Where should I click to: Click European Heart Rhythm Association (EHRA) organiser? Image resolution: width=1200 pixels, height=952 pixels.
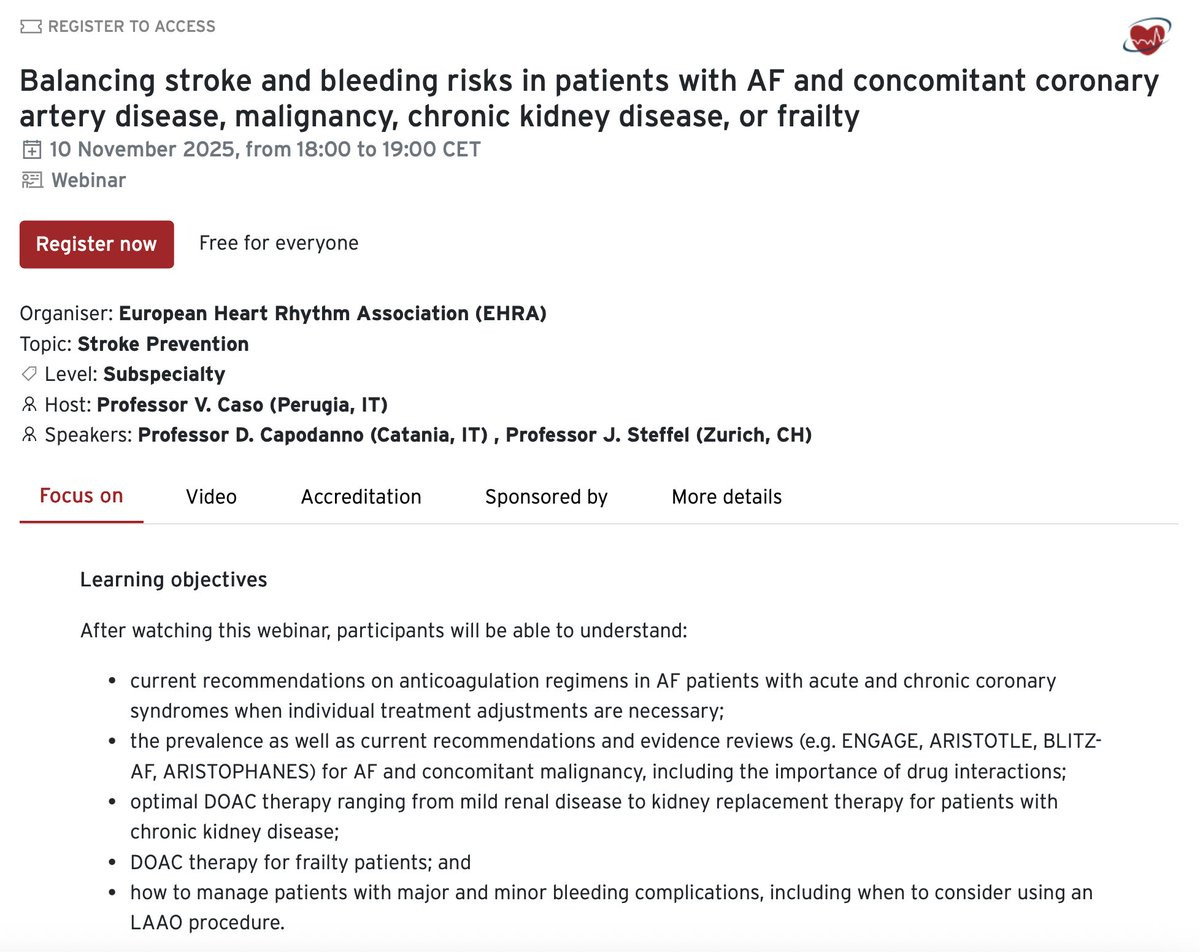(x=333, y=313)
